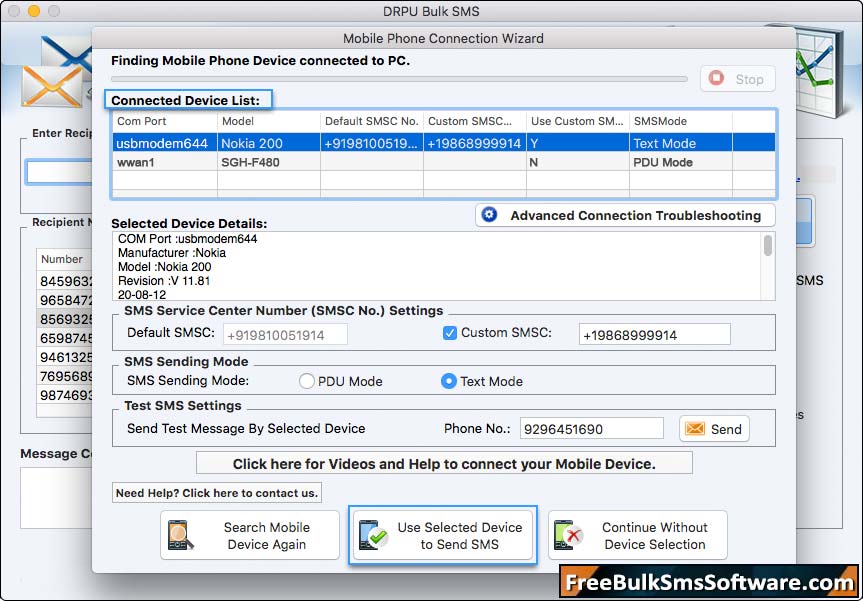Select the wwan1 device row
Image resolution: width=863 pixels, height=601 pixels.
pos(444,162)
